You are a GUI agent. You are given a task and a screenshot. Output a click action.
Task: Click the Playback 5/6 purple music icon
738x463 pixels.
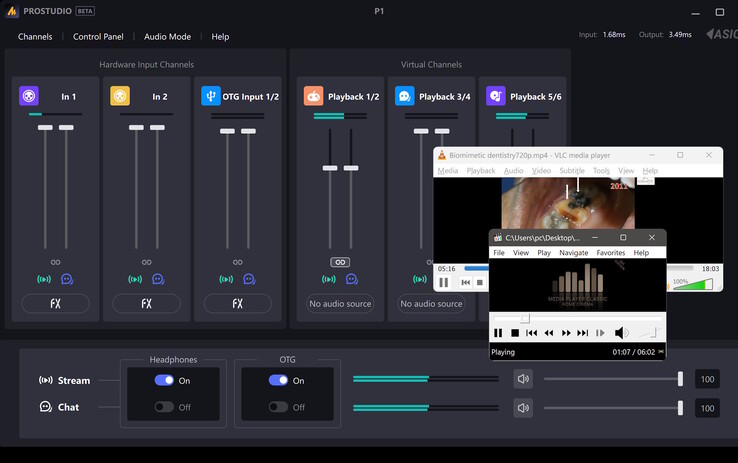click(x=496, y=96)
